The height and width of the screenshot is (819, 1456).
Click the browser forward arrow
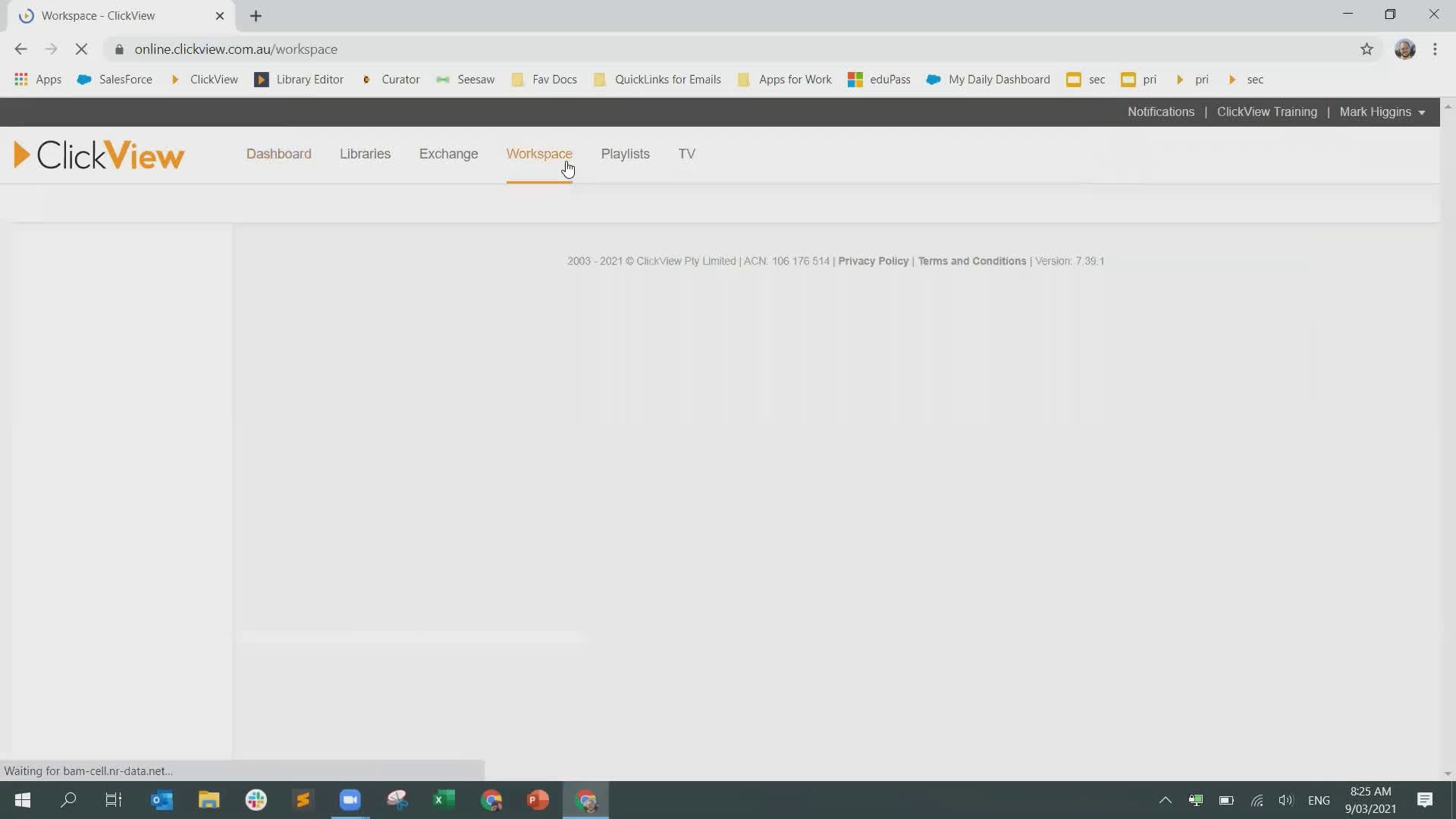(51, 49)
